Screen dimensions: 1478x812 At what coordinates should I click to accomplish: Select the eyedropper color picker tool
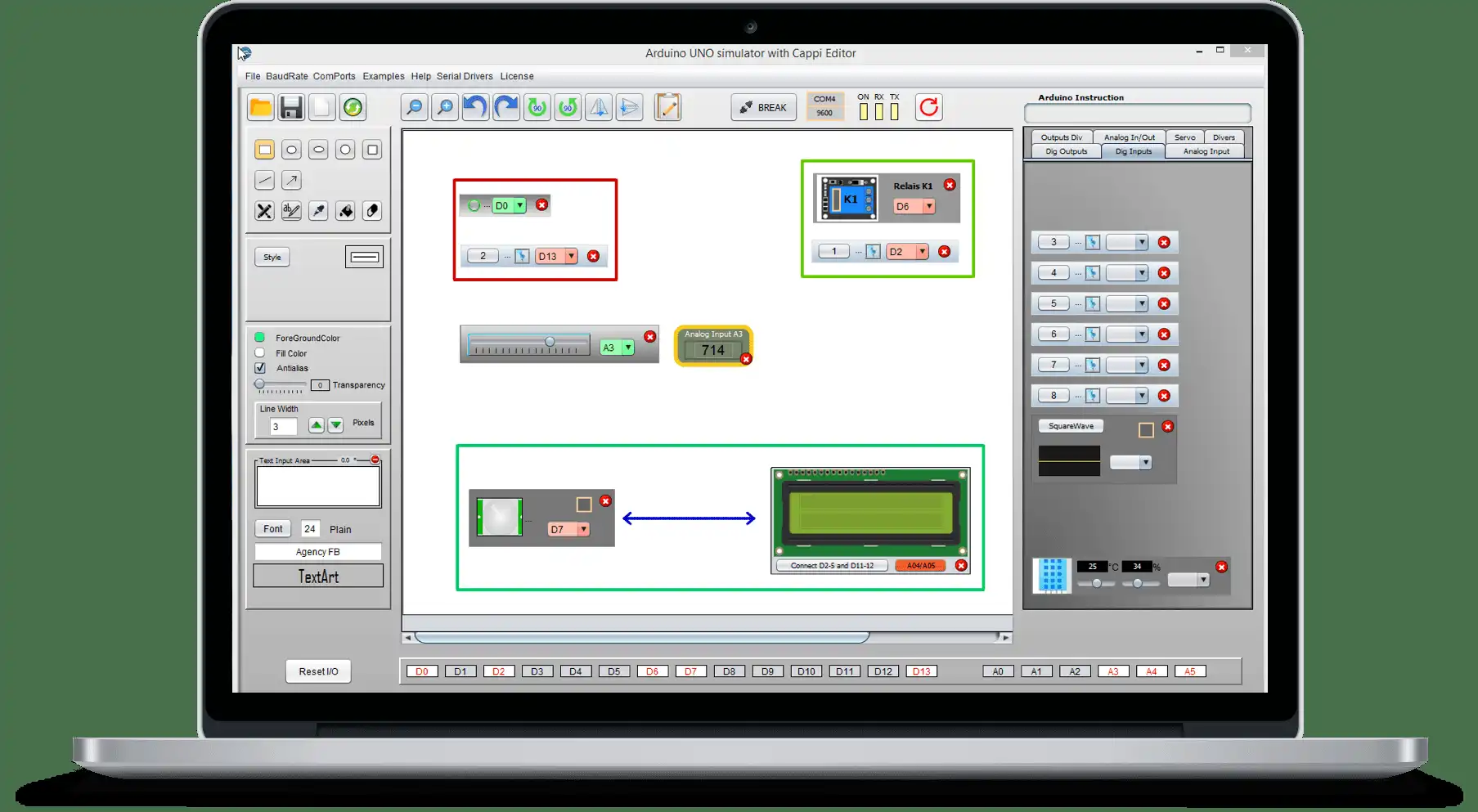pos(318,211)
